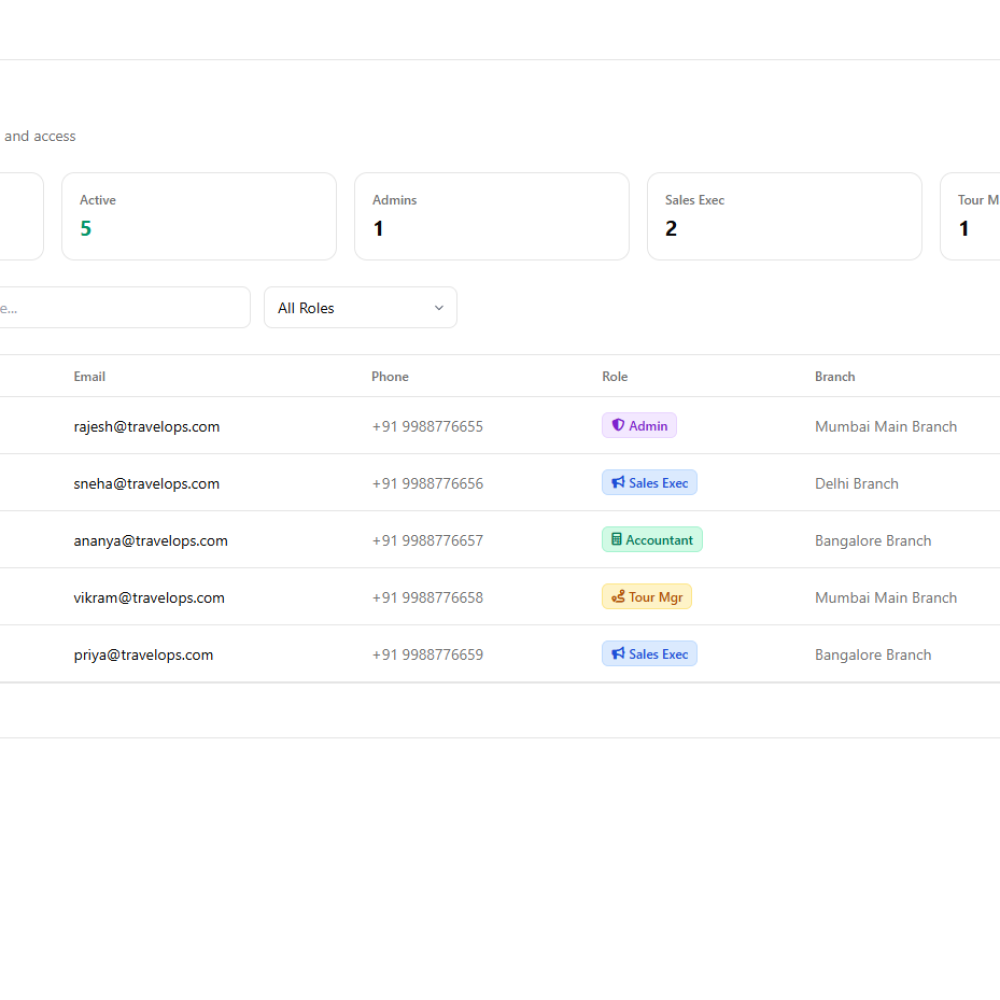The image size is (1000, 1000).
Task: Click phone number +91 9988776655
Action: click(x=428, y=427)
